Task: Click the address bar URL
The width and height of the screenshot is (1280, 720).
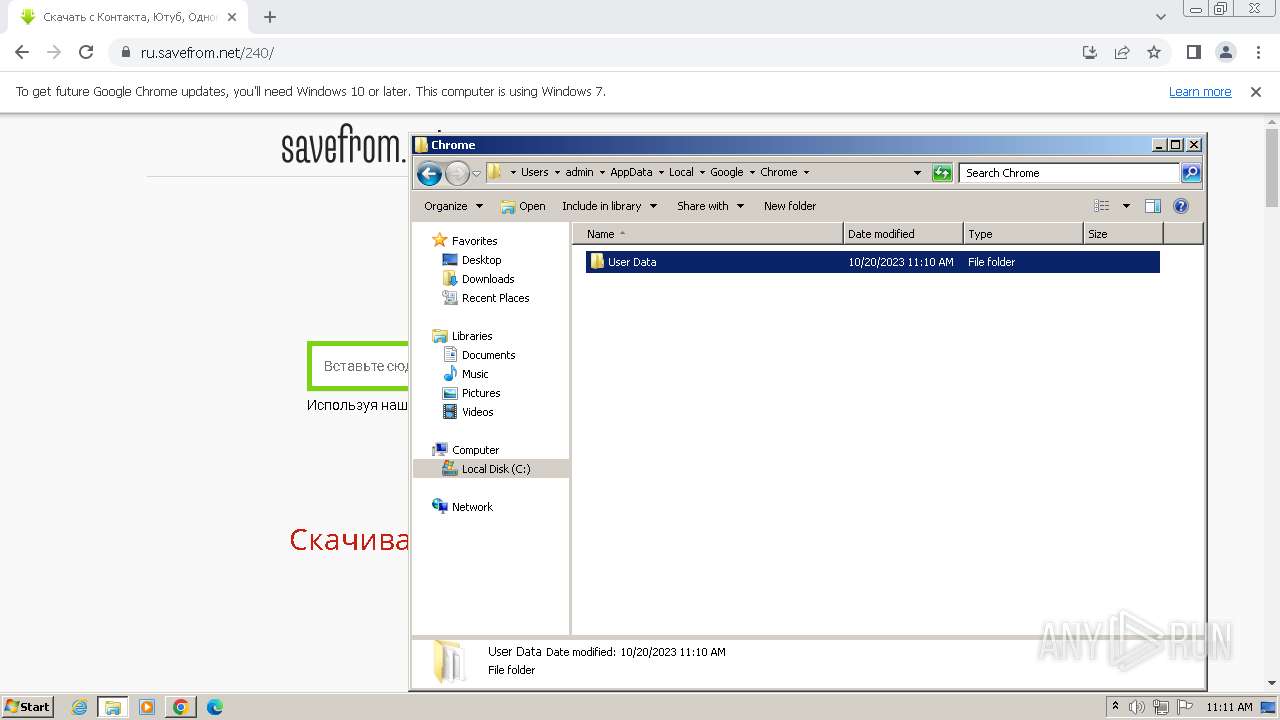Action: point(207,52)
